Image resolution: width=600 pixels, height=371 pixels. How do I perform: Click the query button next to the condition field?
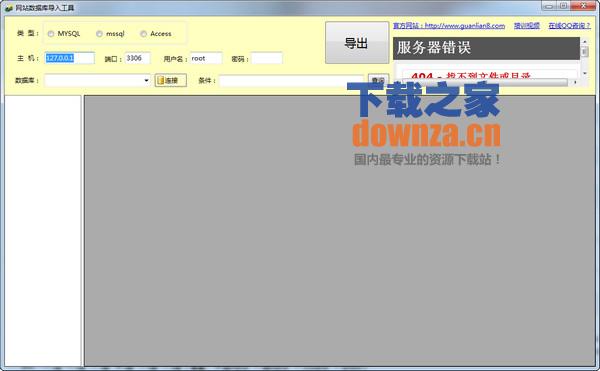[378, 80]
